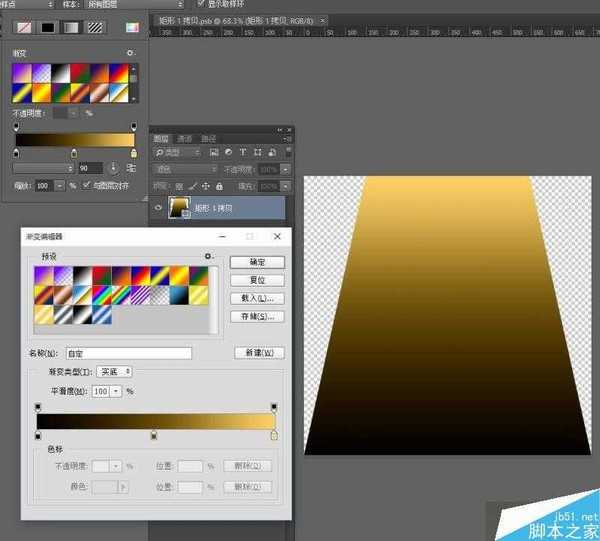Switch to the 路径 tab
The width and height of the screenshot is (600, 541).
click(209, 138)
